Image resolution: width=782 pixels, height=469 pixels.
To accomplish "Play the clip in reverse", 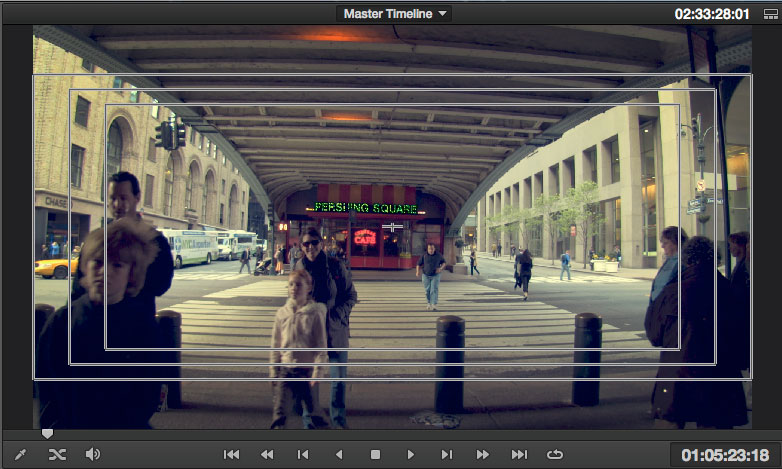I will point(339,454).
